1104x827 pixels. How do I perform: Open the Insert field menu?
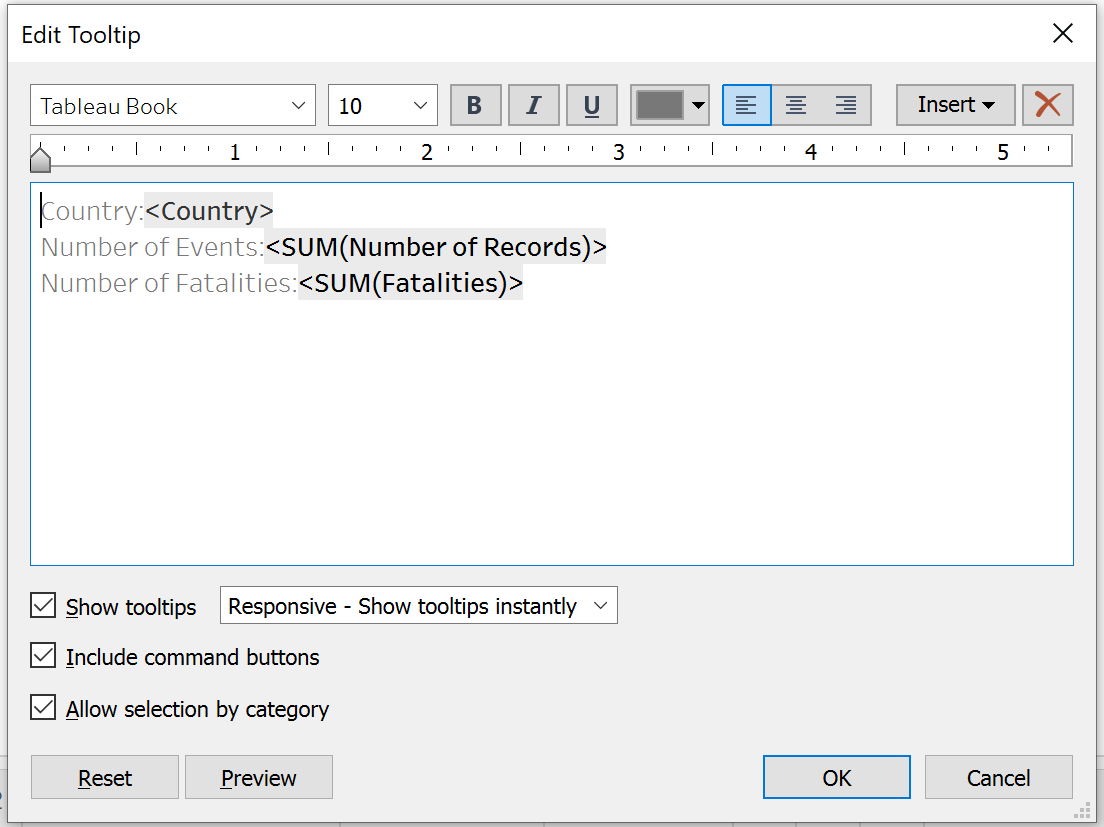955,105
